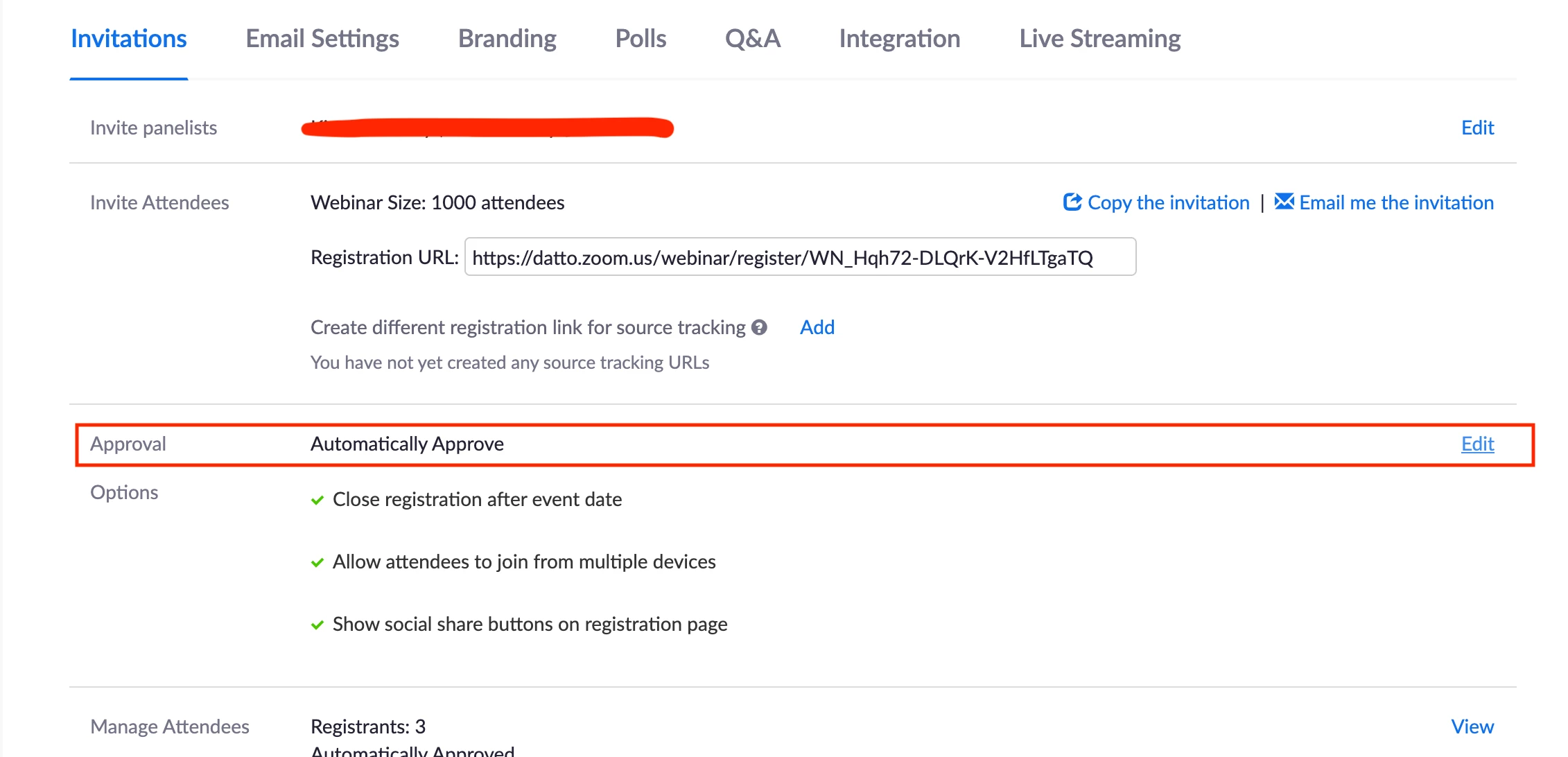The height and width of the screenshot is (757, 1568).
Task: Go to the Polls tab
Action: point(641,39)
